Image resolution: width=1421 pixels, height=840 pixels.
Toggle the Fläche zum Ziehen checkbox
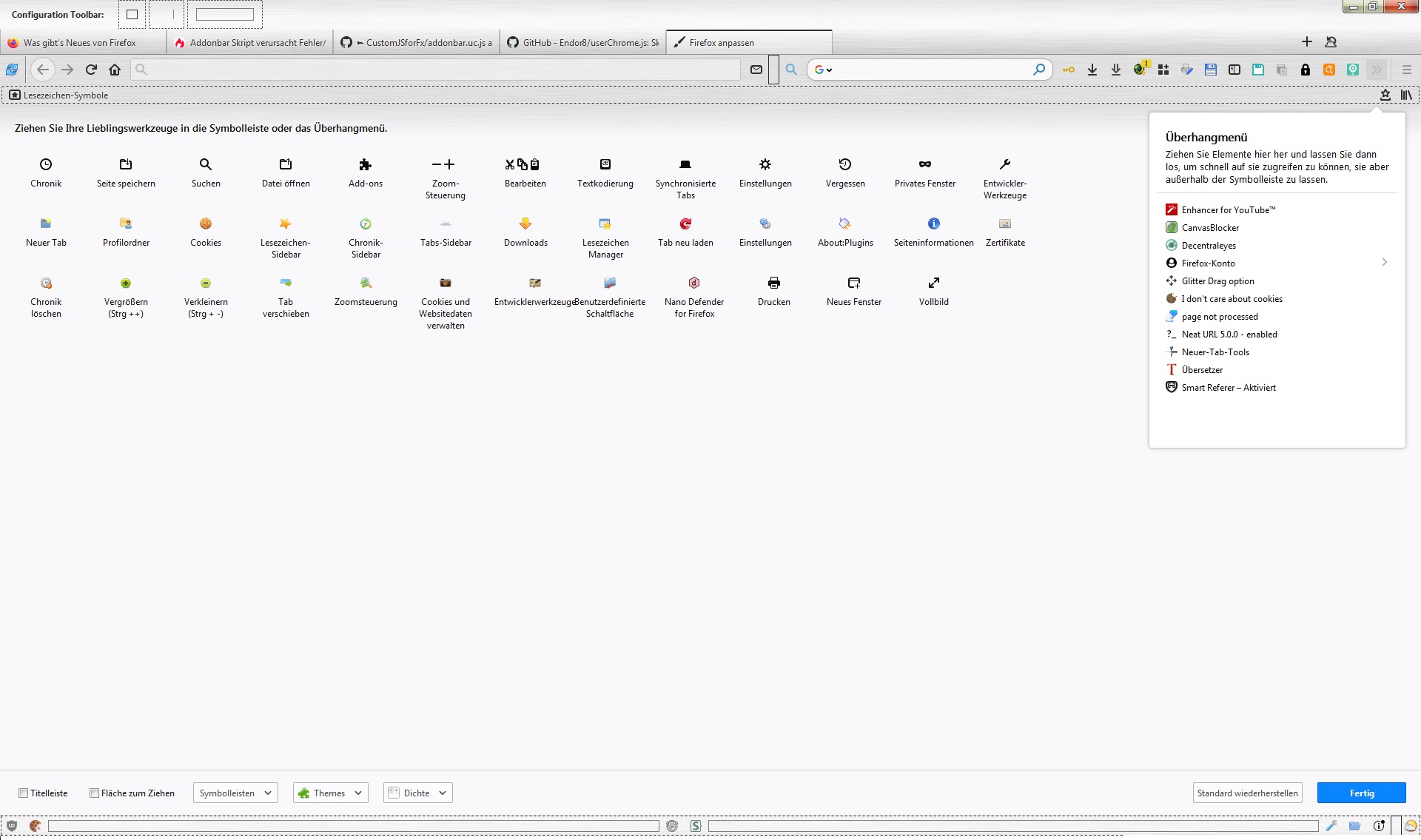point(95,793)
